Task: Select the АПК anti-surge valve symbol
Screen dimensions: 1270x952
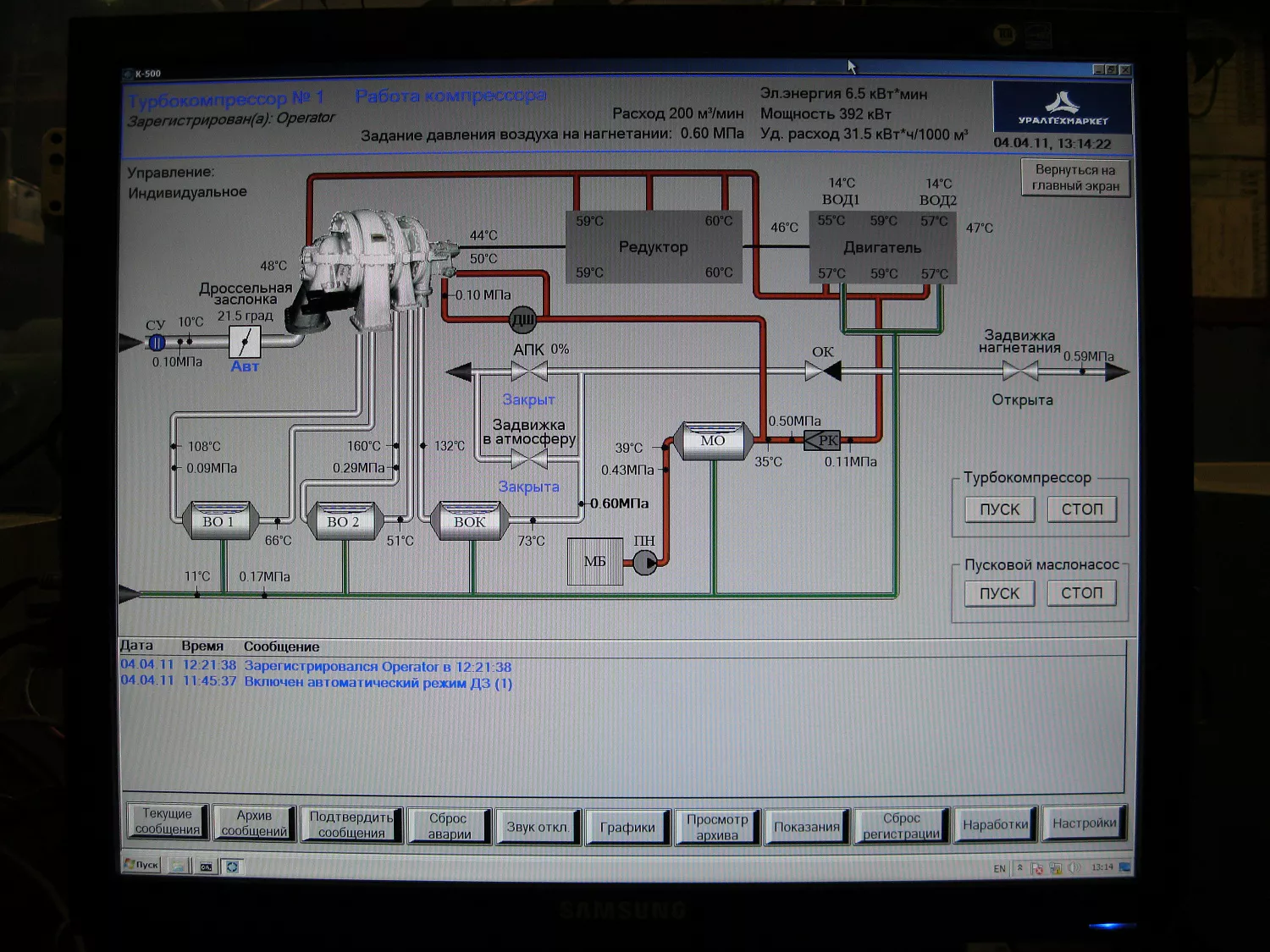Action: (529, 371)
